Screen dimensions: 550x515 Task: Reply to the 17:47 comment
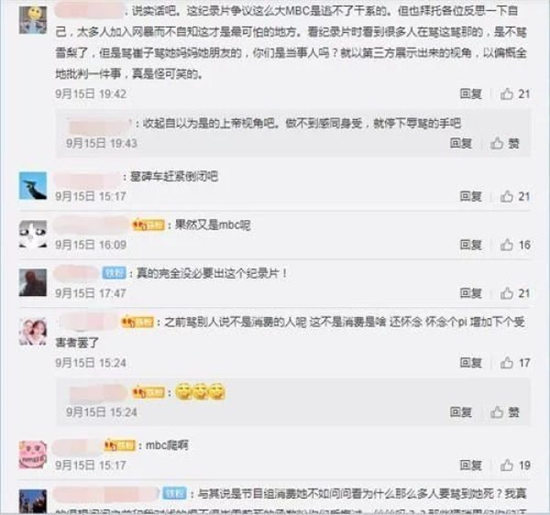click(471, 293)
